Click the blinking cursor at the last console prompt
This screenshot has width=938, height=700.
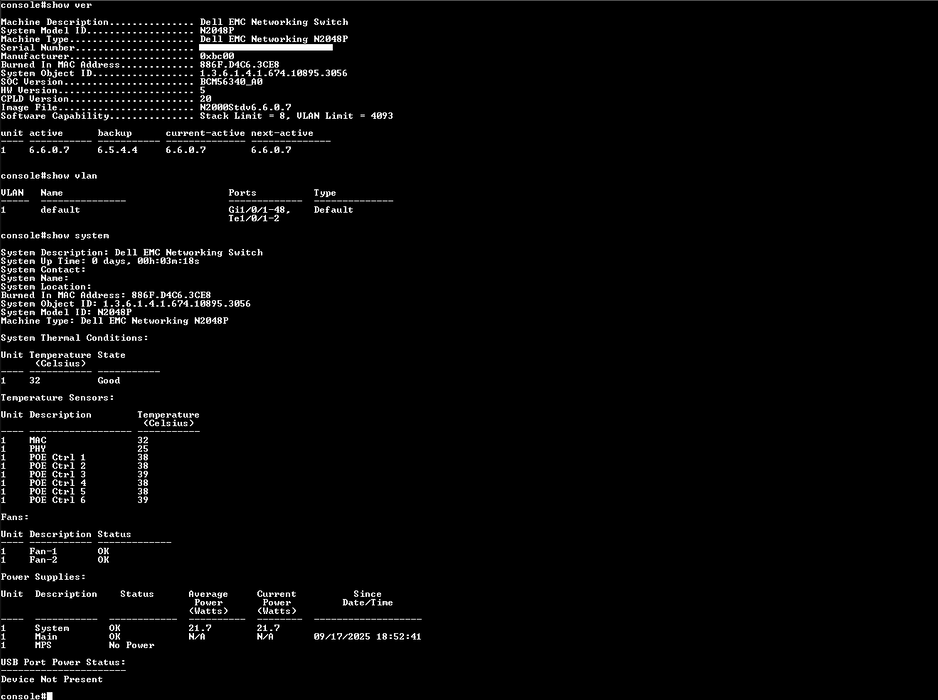[48, 695]
